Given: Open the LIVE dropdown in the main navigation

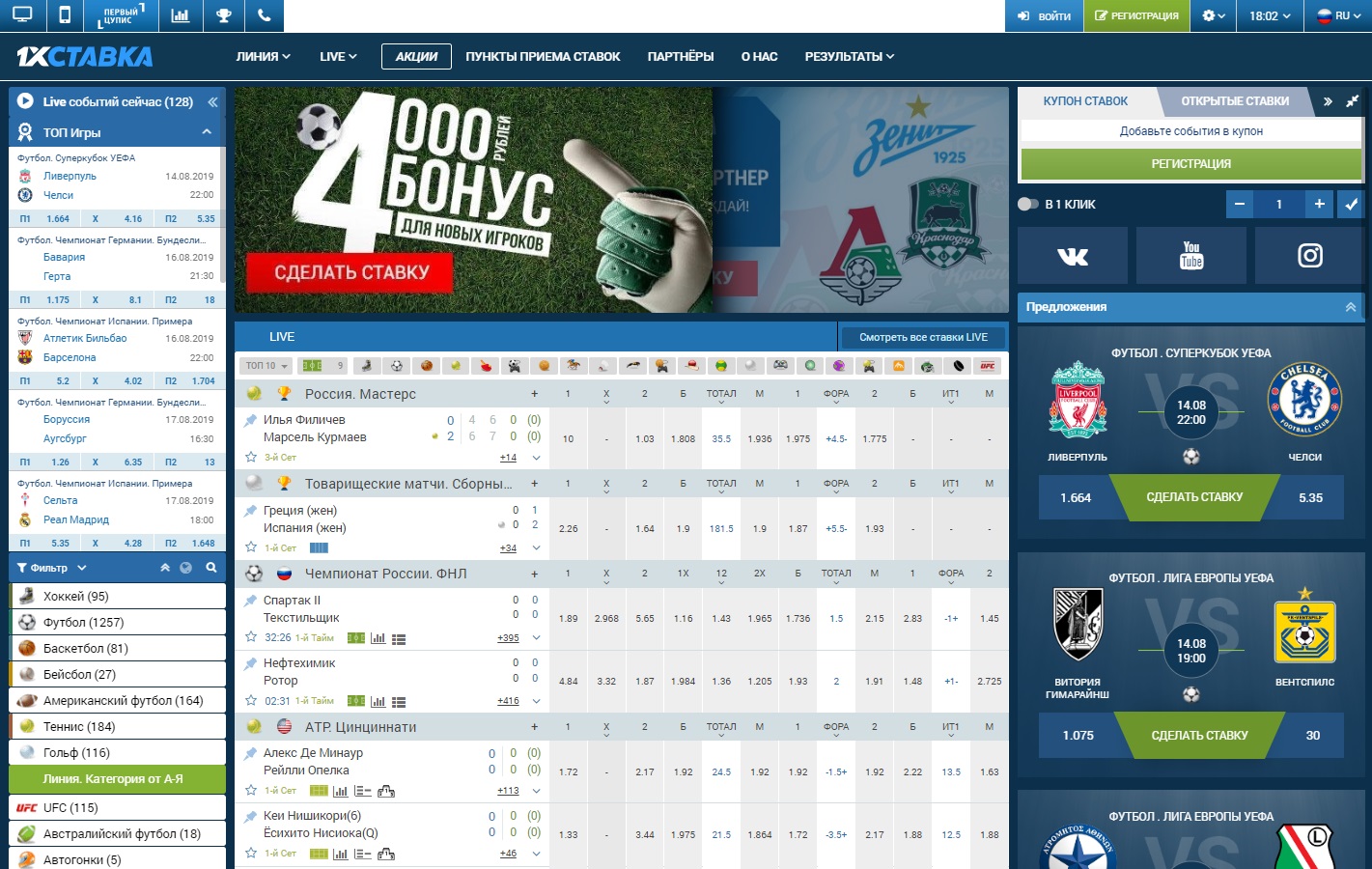Looking at the screenshot, I should (x=339, y=56).
